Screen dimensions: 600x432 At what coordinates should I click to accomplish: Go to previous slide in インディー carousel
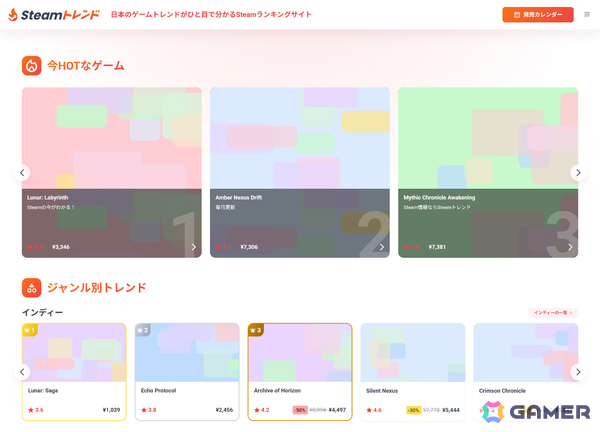click(22, 372)
